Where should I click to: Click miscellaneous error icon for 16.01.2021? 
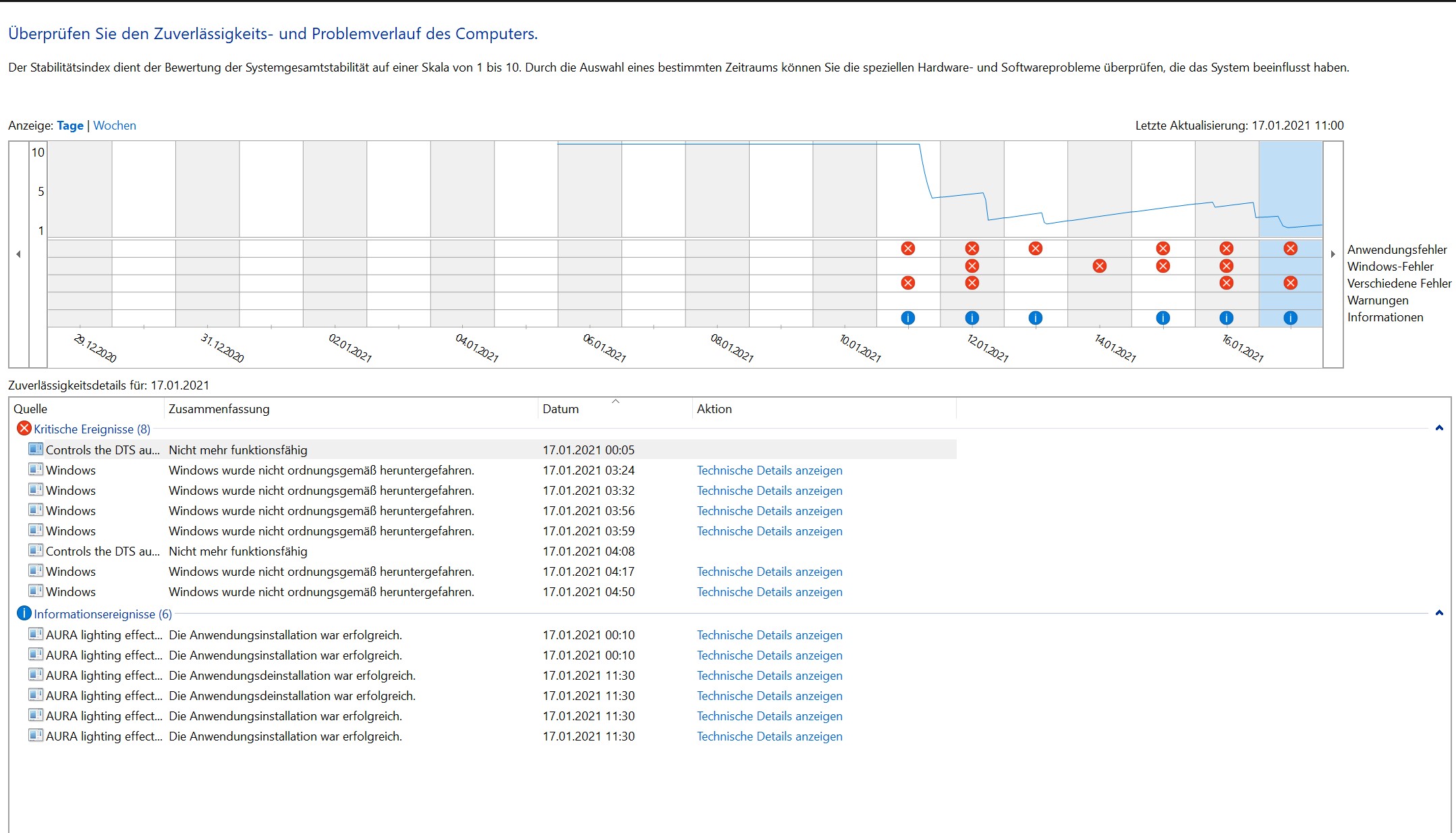coord(1226,283)
